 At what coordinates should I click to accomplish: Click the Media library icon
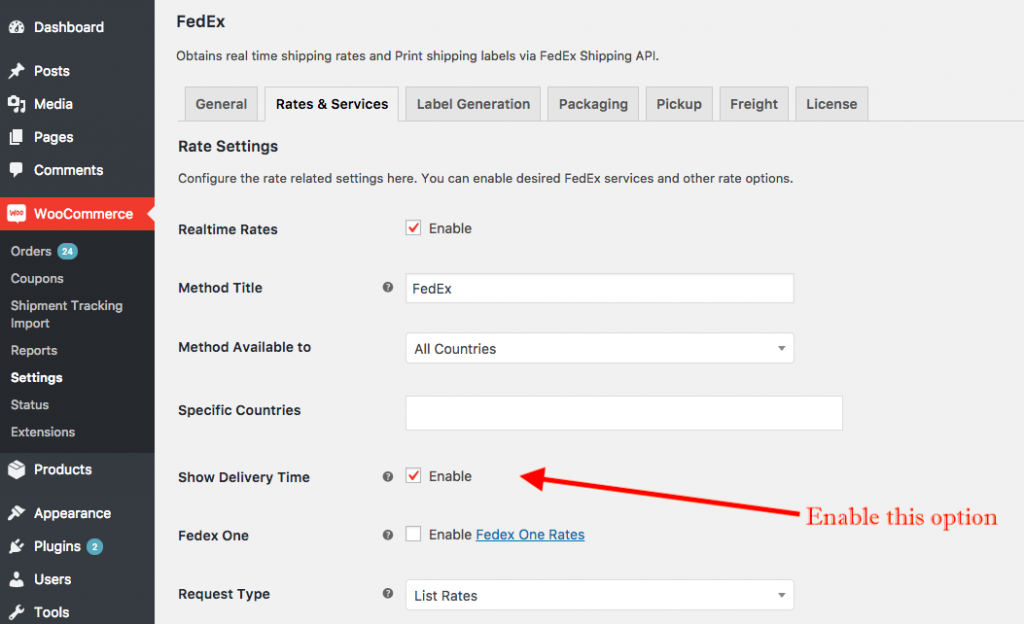(x=16, y=104)
